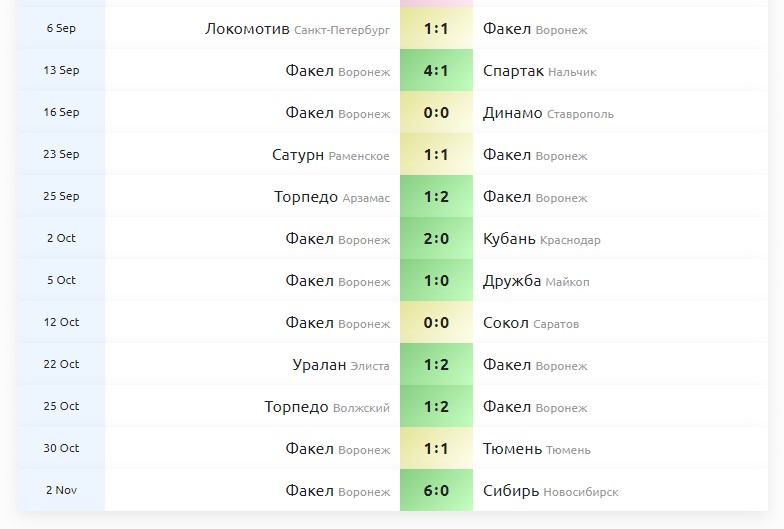Screen dimensions: 784x529
Task: Click the 16 Sep match date
Action: point(61,112)
